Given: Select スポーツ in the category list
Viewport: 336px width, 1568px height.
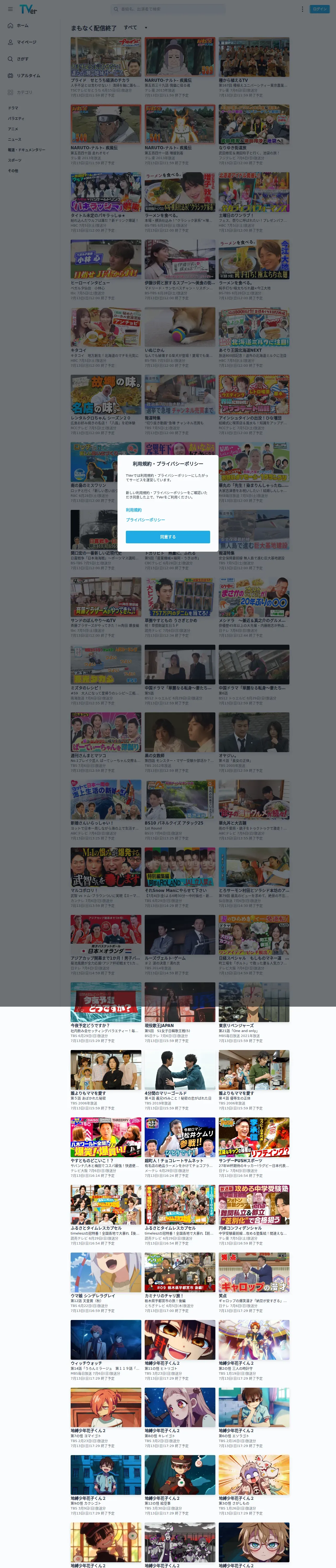Looking at the screenshot, I should tap(15, 160).
